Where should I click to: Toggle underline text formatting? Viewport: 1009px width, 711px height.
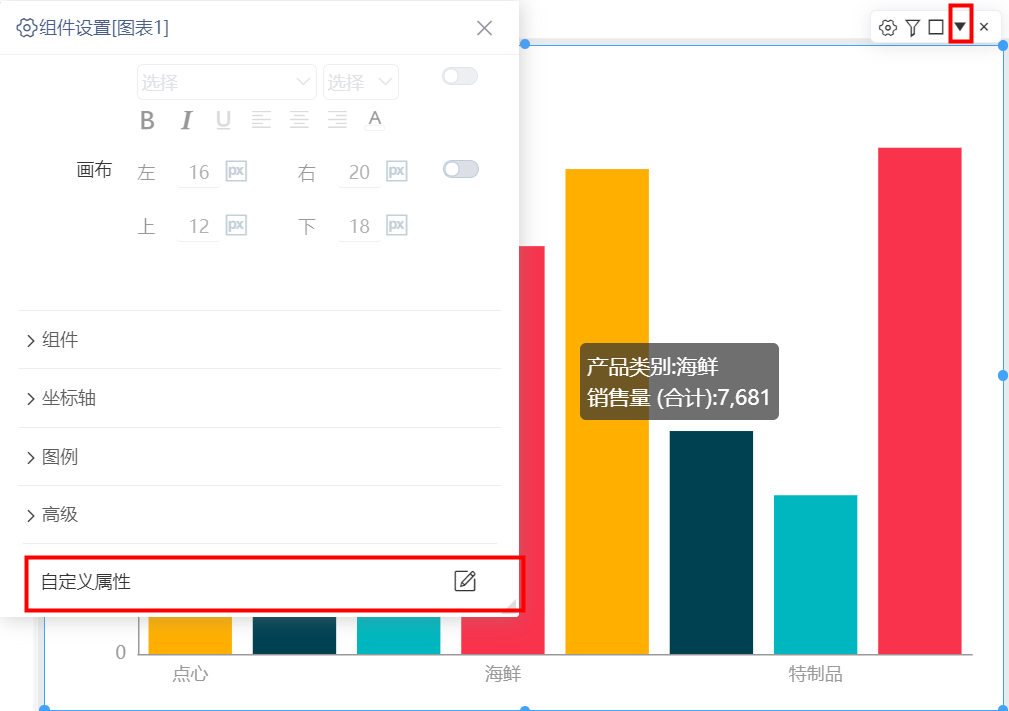(223, 120)
